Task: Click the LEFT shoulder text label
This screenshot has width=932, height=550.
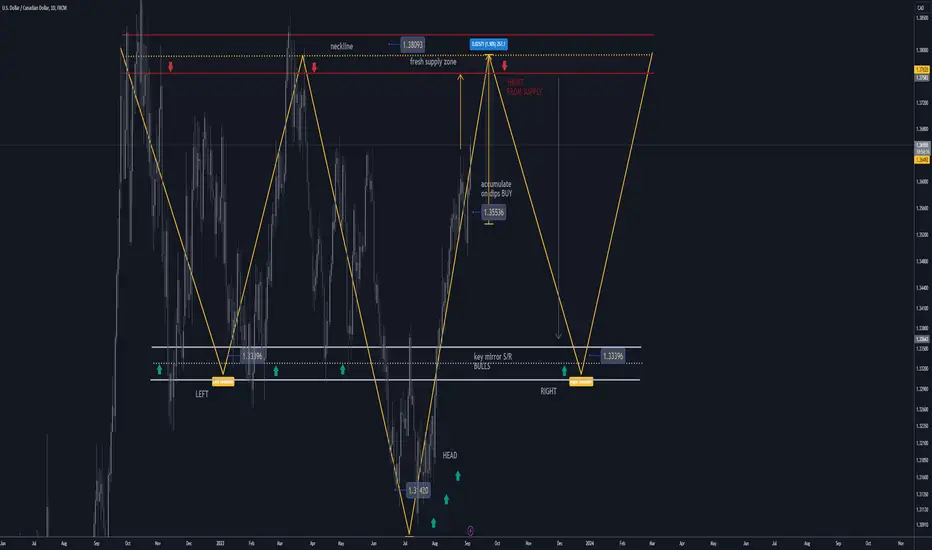Action: [202, 394]
